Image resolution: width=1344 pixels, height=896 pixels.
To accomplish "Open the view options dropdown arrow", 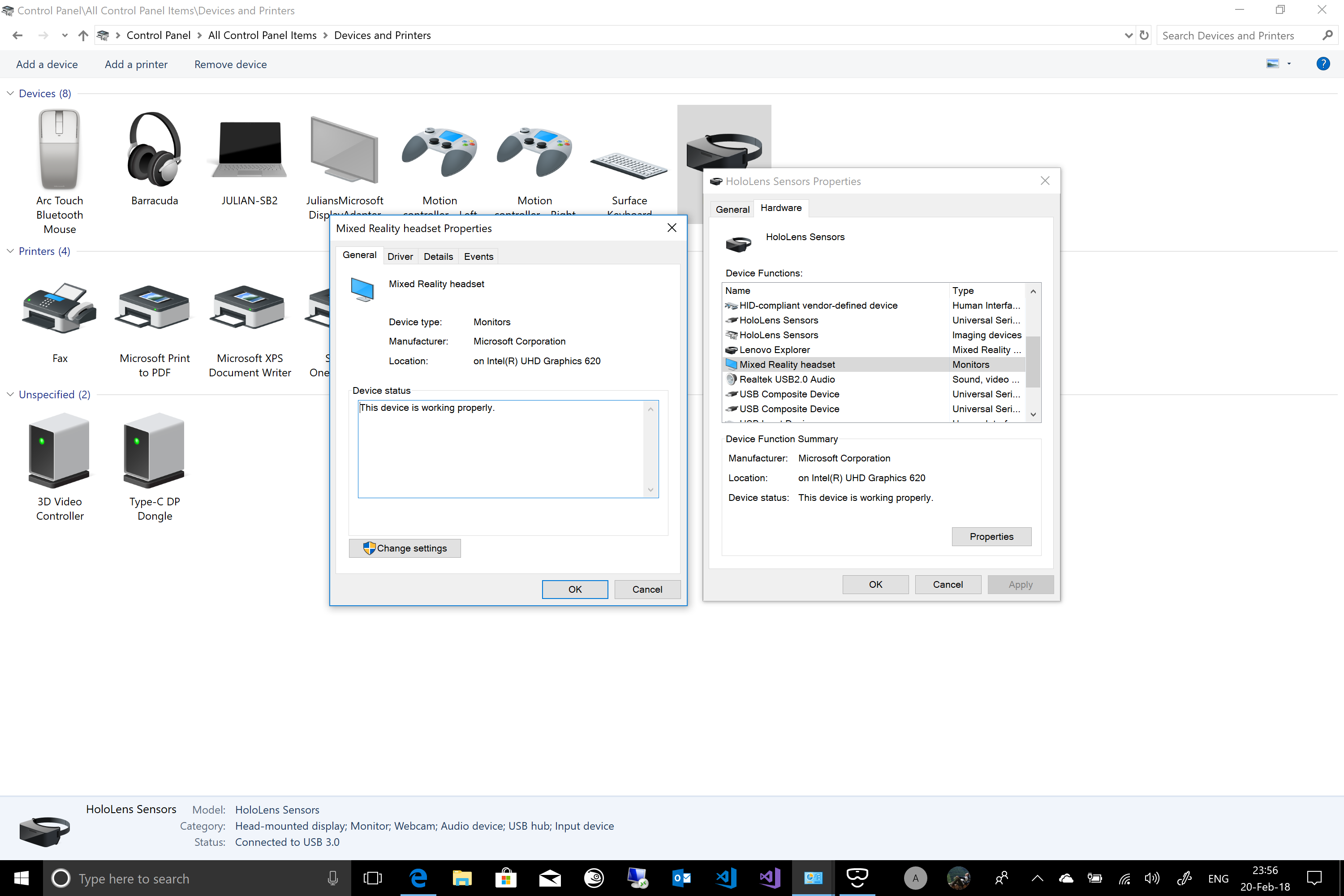I will (x=1288, y=64).
